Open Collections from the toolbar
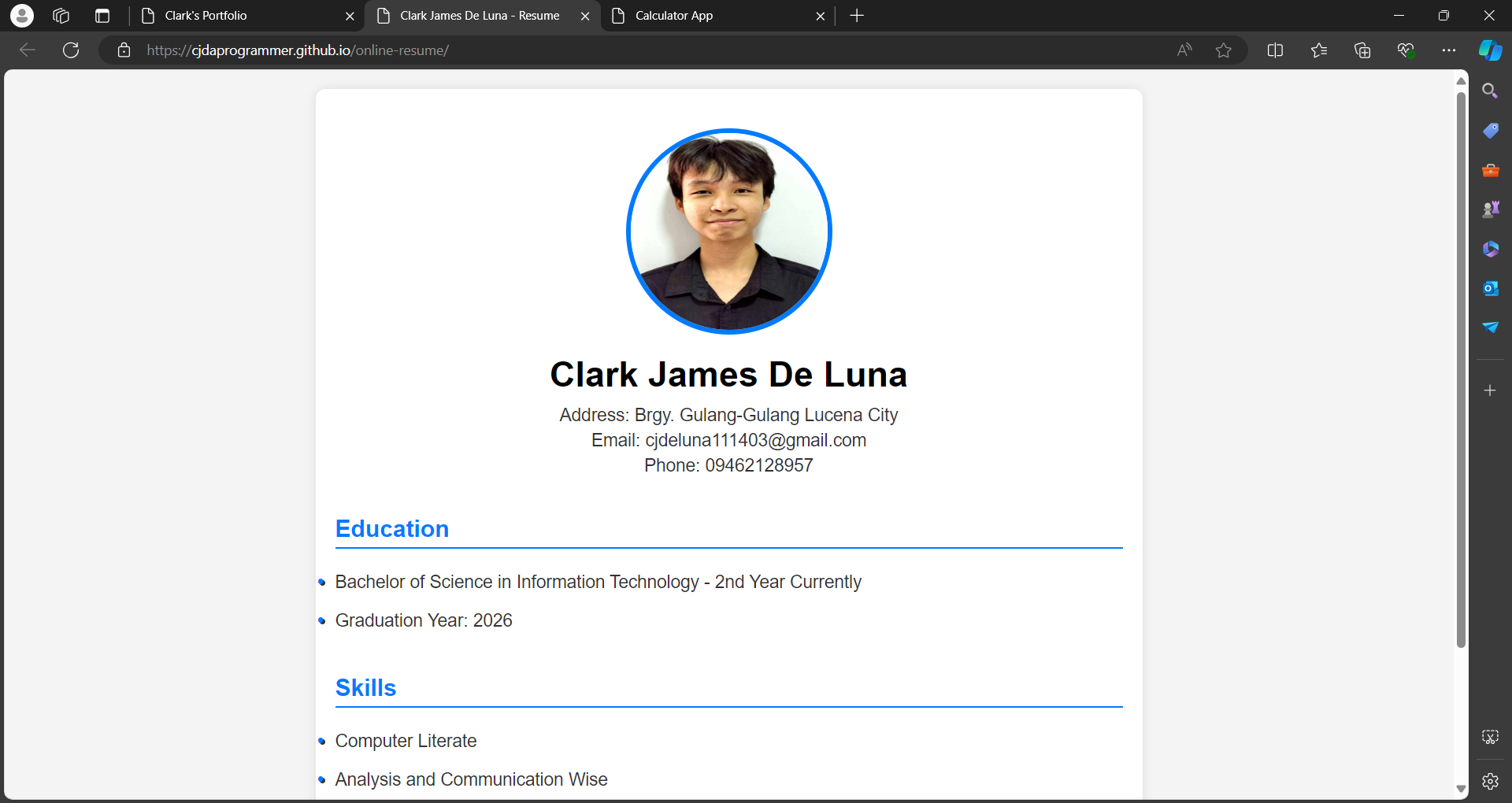This screenshot has height=803, width=1512. coord(1362,50)
